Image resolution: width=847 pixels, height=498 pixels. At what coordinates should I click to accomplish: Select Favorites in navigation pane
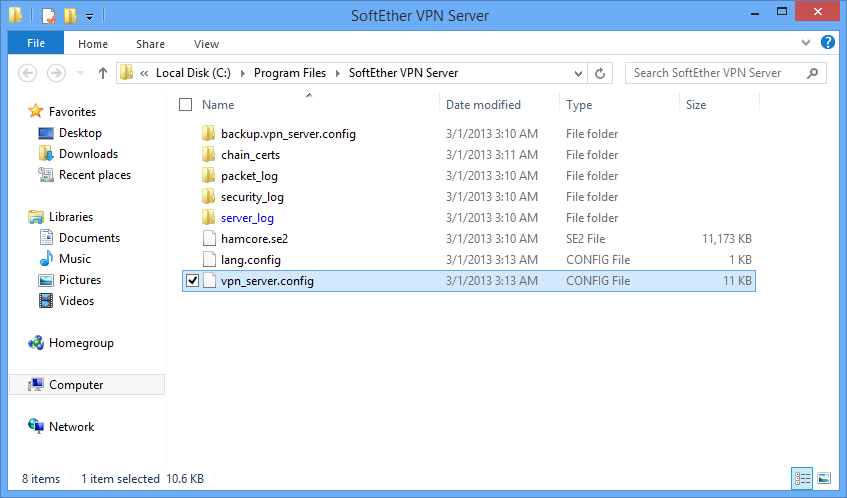pos(72,112)
